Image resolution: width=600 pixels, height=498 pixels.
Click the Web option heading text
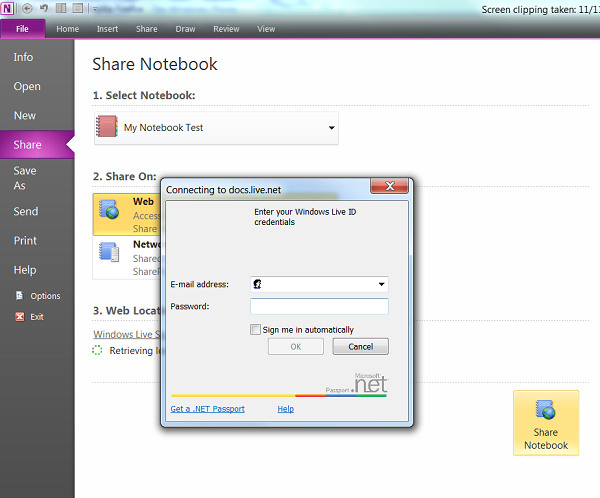click(143, 202)
